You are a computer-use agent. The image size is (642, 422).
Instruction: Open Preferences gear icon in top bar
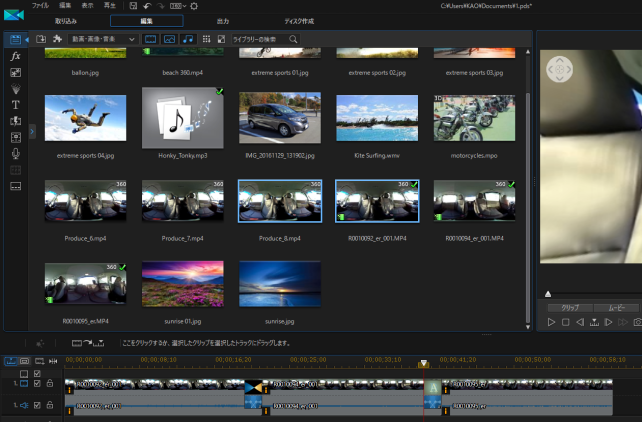(193, 6)
